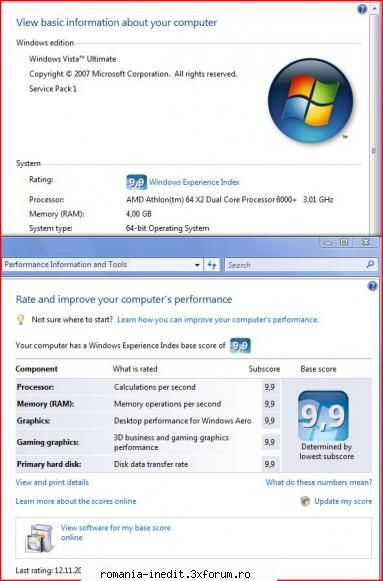
Task: Open help in the System window
Action: [x=362, y=9]
